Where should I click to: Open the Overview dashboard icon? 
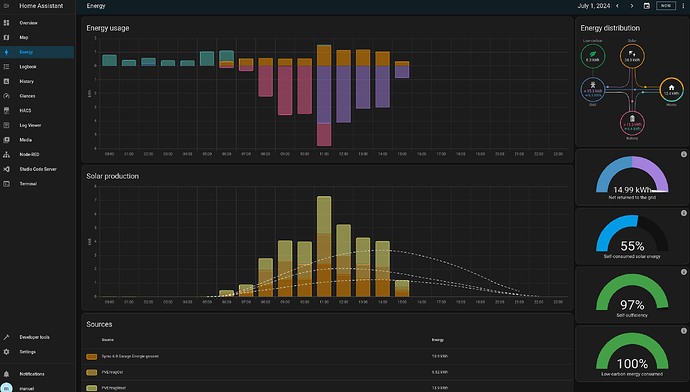[x=6, y=22]
